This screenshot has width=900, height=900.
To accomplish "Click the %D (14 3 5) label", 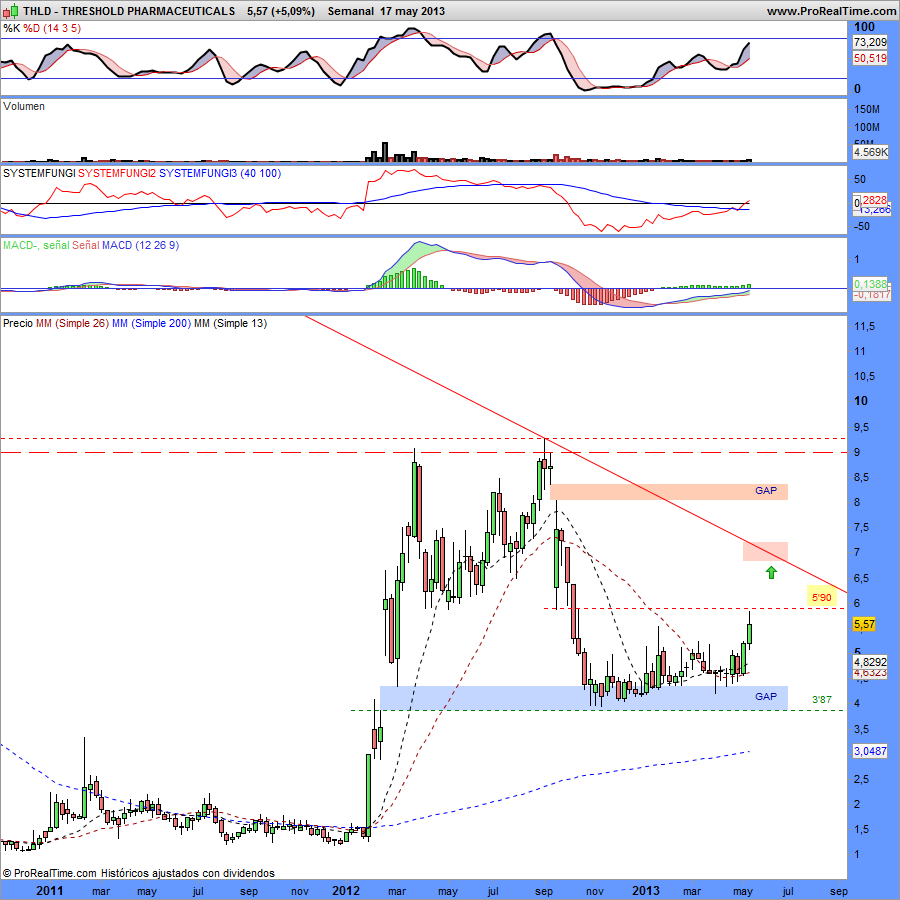I will [x=52, y=28].
